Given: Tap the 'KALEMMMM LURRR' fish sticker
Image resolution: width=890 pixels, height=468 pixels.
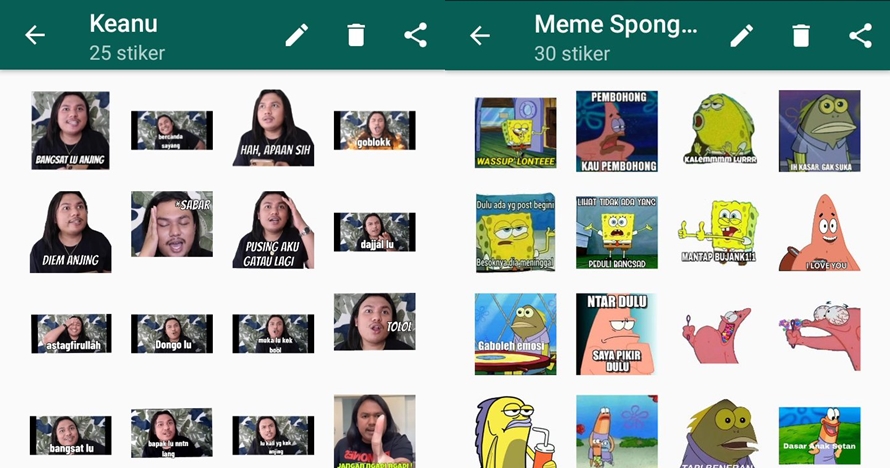Looking at the screenshot, I should point(718,129).
